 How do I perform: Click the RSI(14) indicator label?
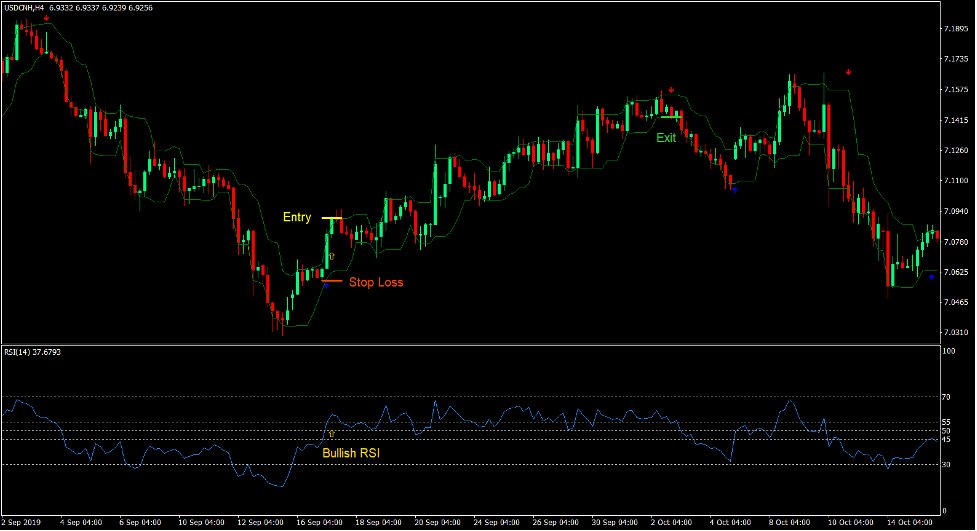(19, 352)
